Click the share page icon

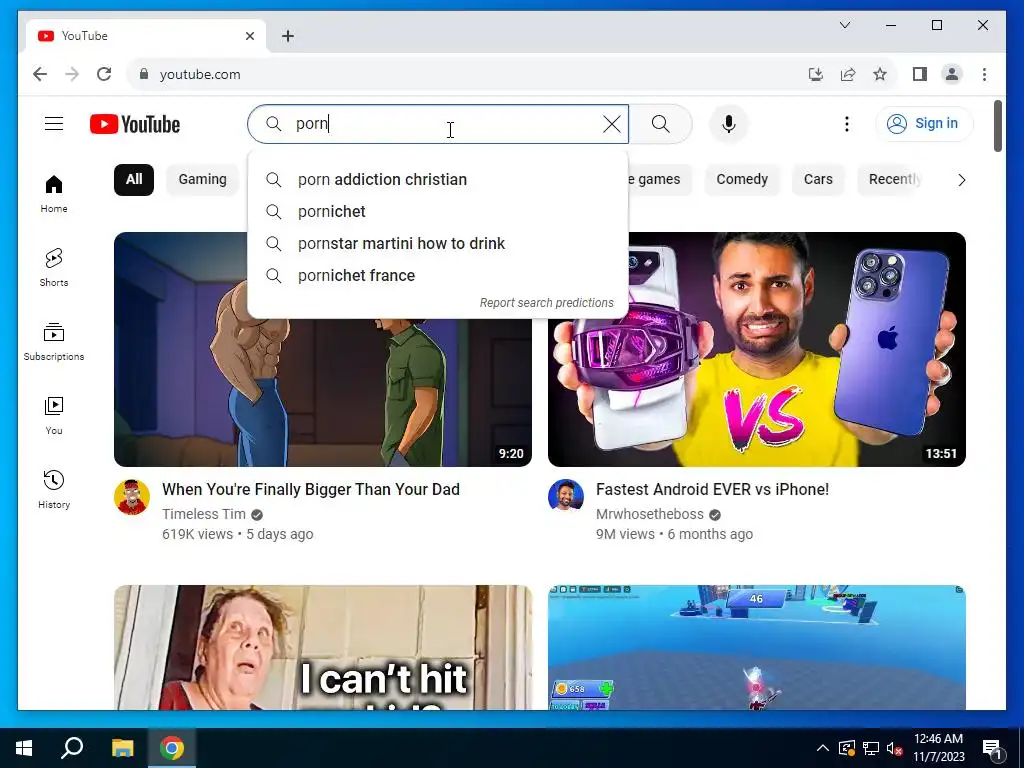[x=848, y=74]
